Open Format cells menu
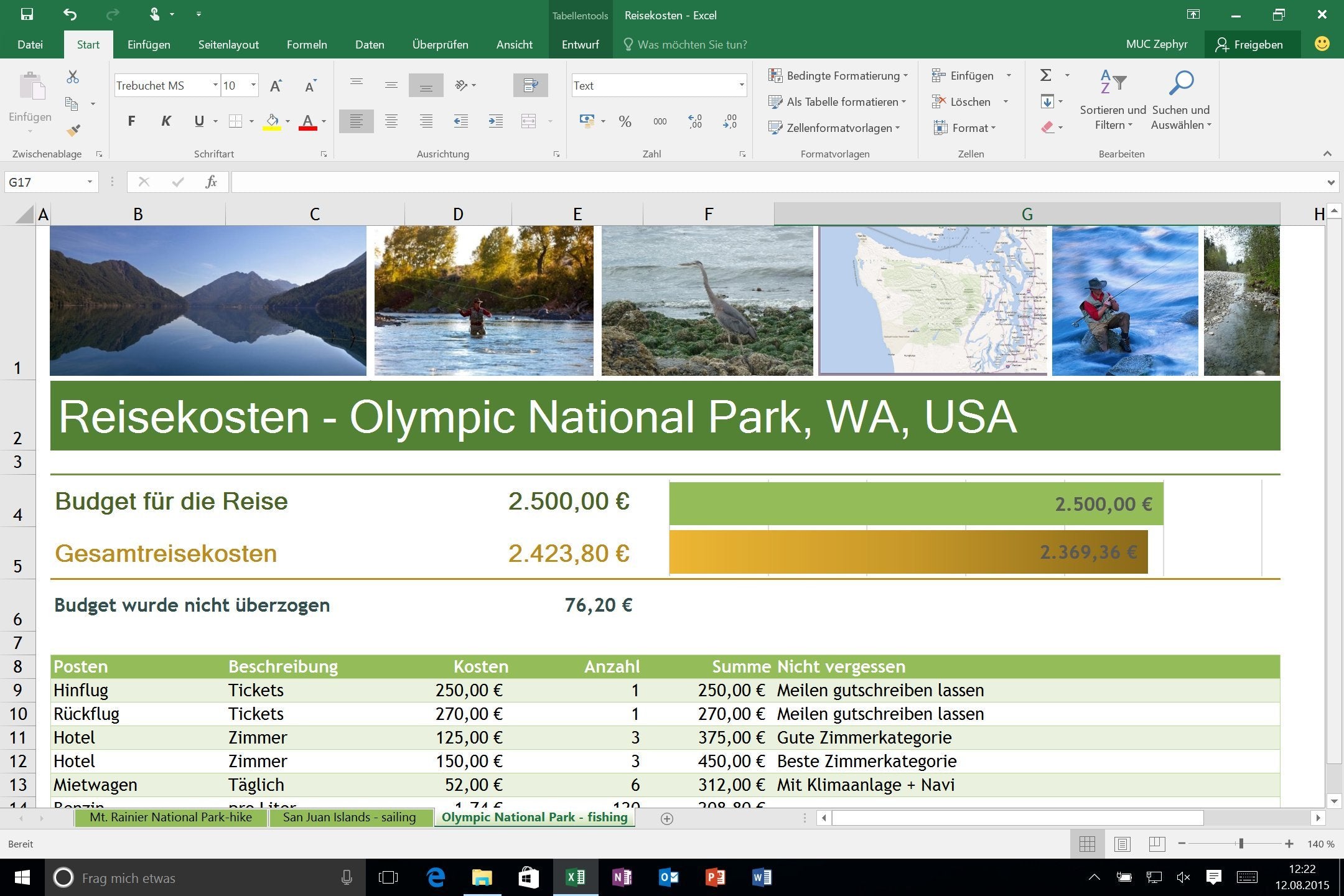1344x896 pixels. point(964,128)
